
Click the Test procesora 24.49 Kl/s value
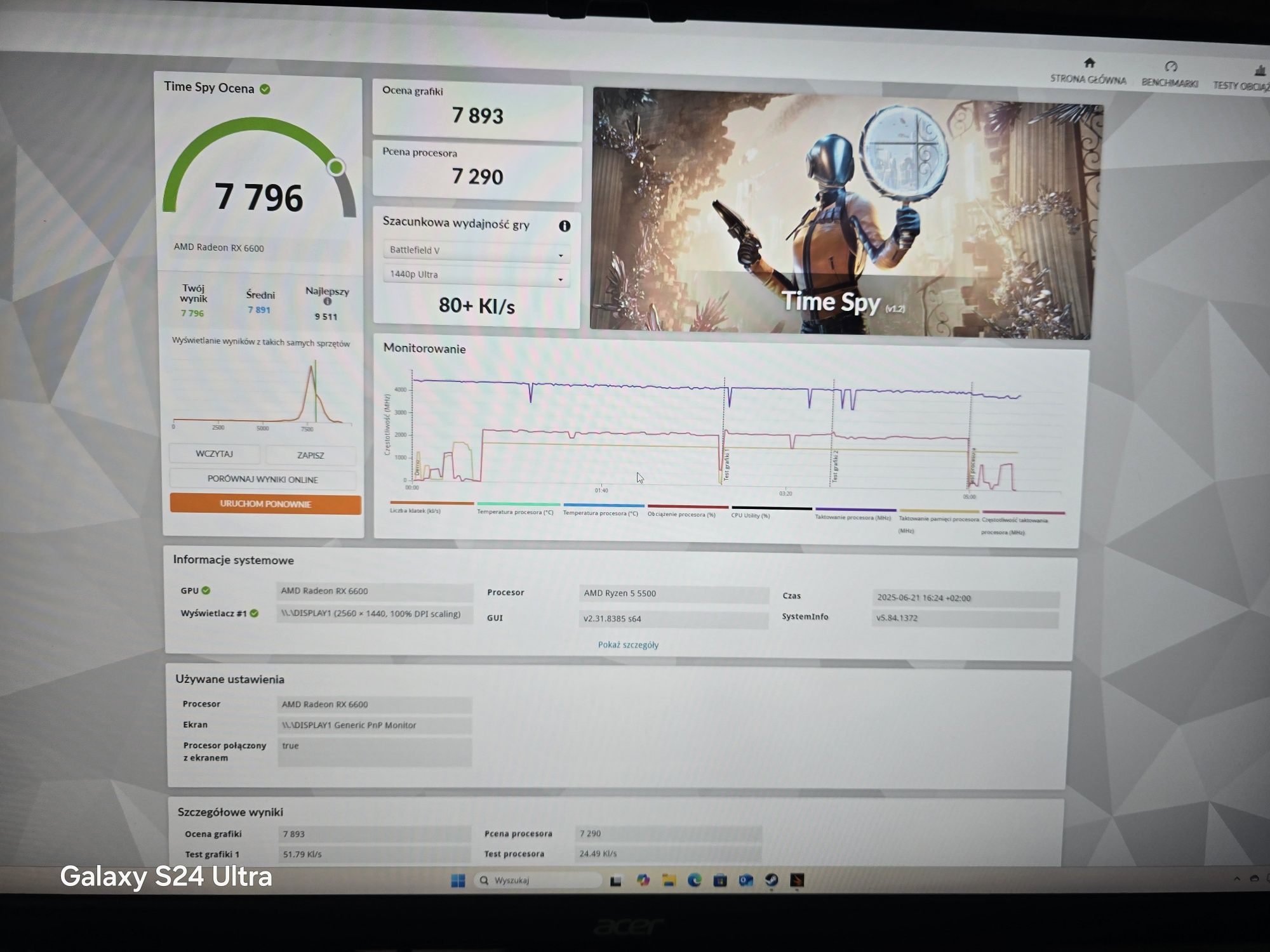[669, 854]
